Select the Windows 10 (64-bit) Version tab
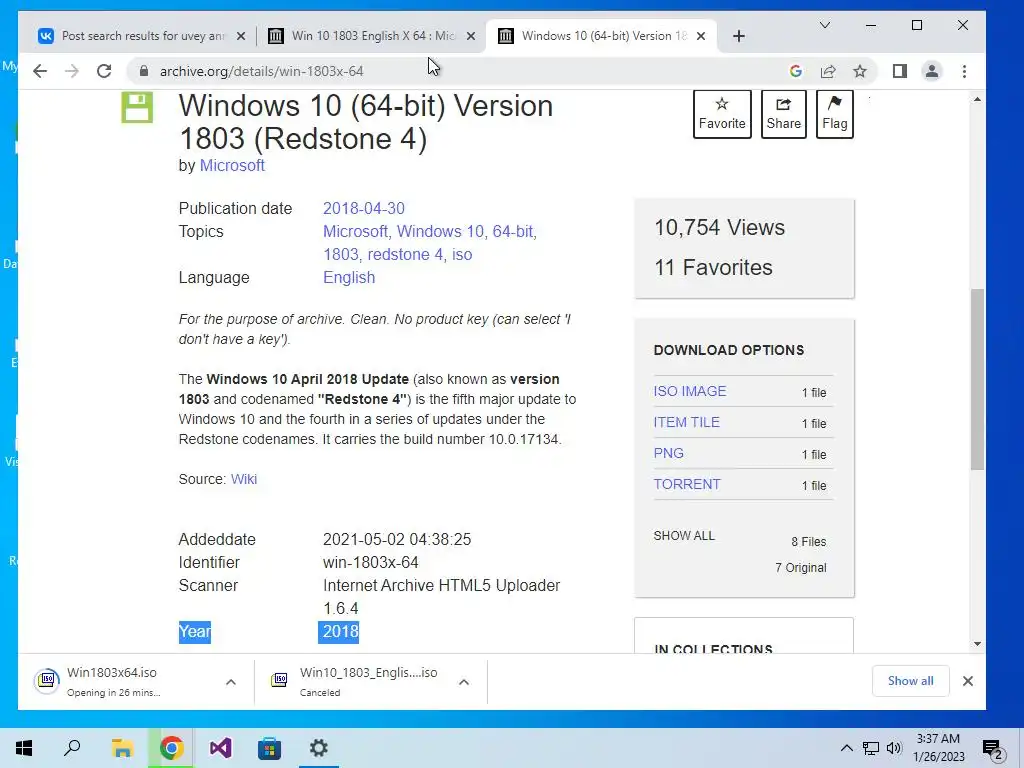Viewport: 1024px width, 768px height. [602, 36]
